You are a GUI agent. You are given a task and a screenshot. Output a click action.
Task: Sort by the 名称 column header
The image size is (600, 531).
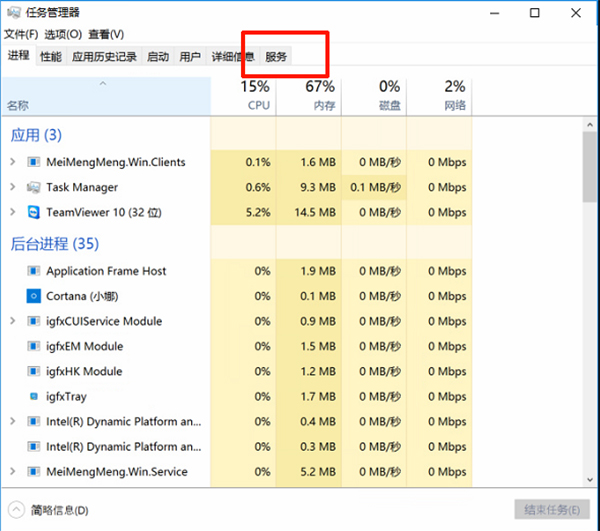click(106, 96)
